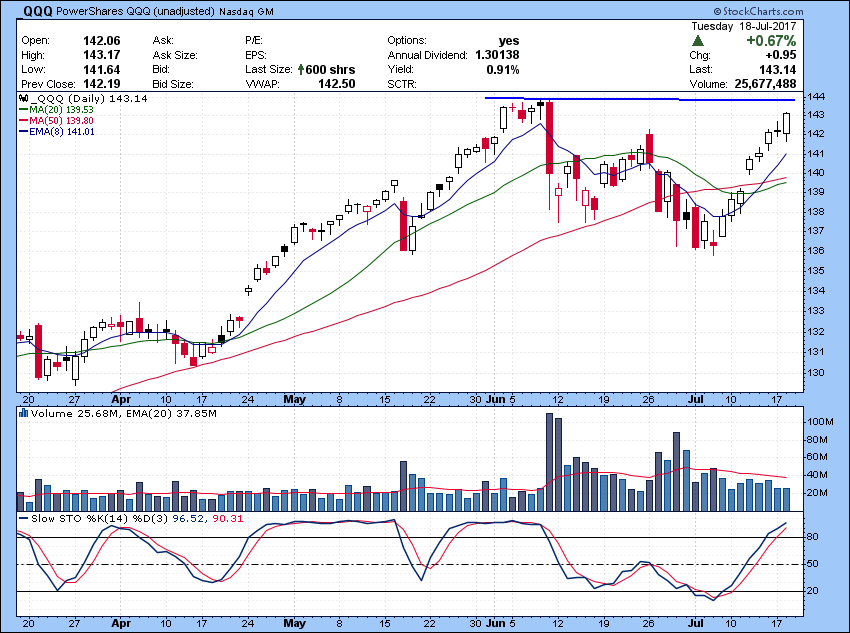
Task: Select the "+0.67%" percent change value
Action: pyautogui.click(x=771, y=41)
